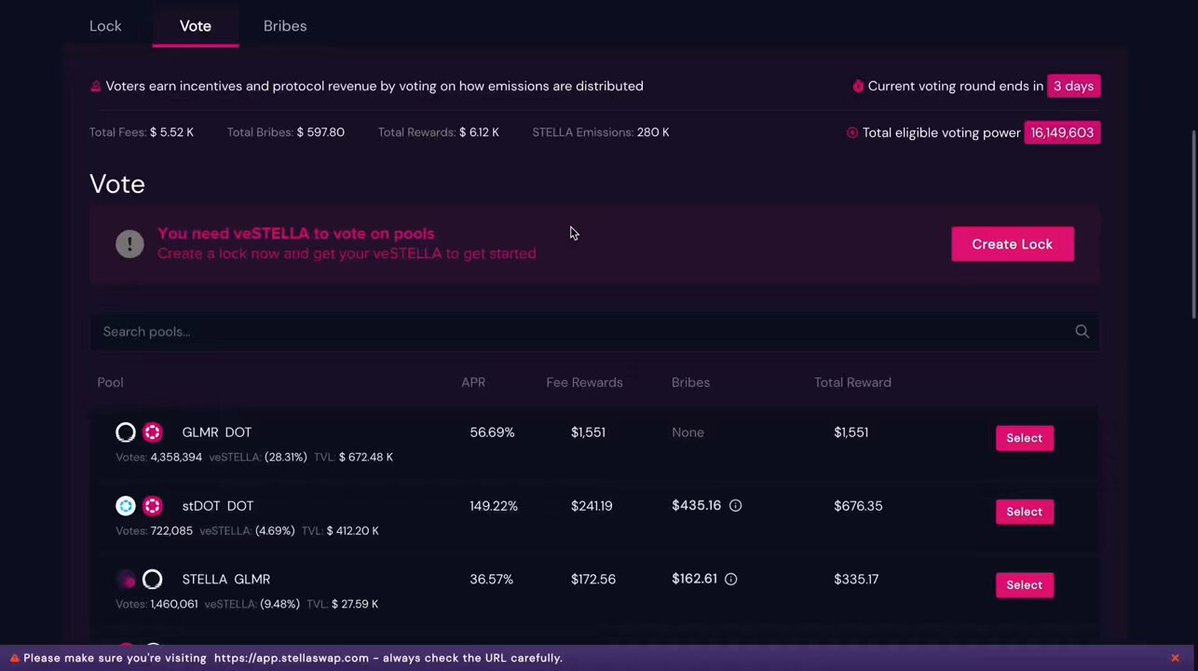Click the APR column header

tap(473, 382)
